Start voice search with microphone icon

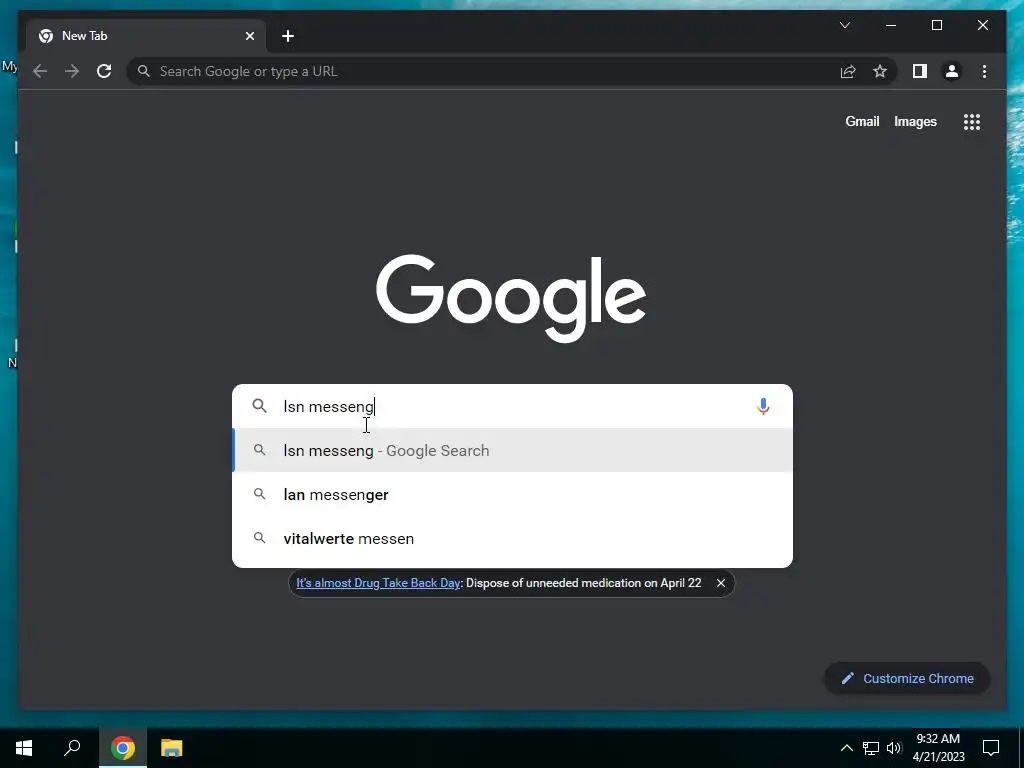[x=763, y=406]
